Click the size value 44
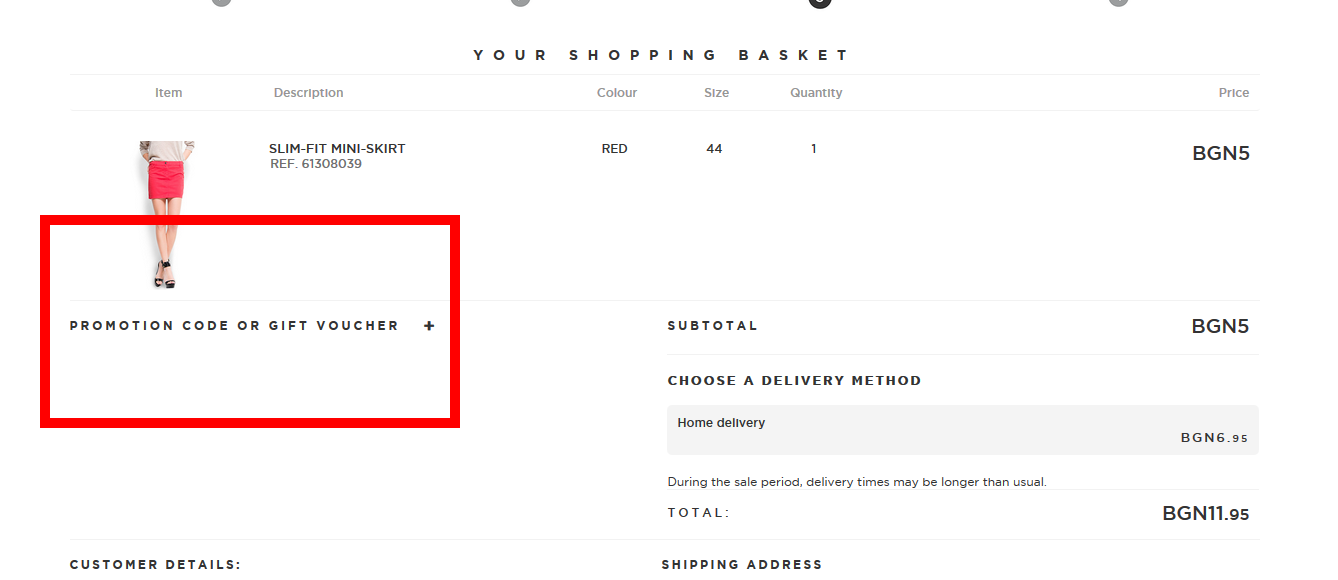Screen dimensions: 1338x580 pyautogui.click(x=714, y=149)
